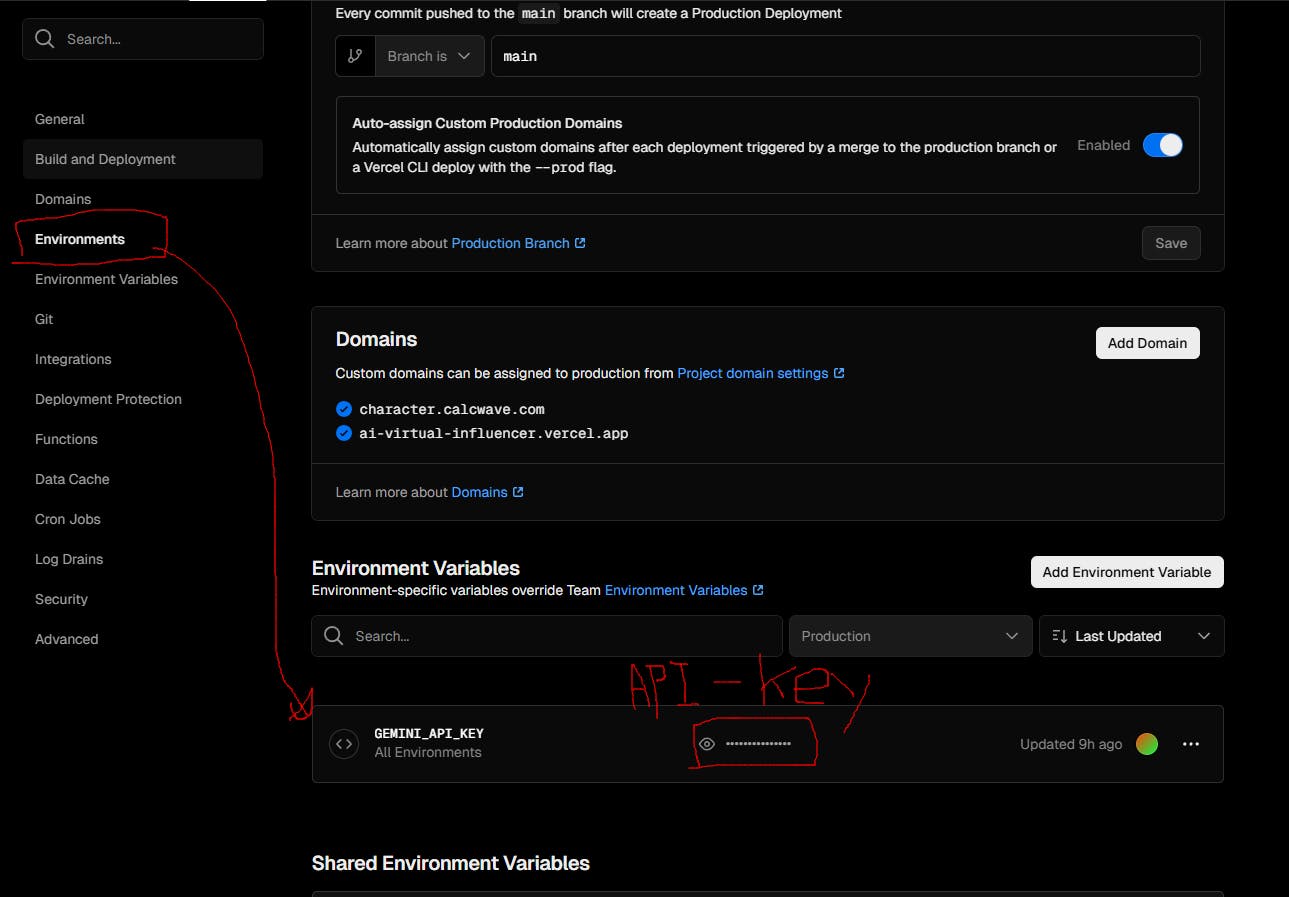Click the git branch icon beside Branch is

(355, 56)
